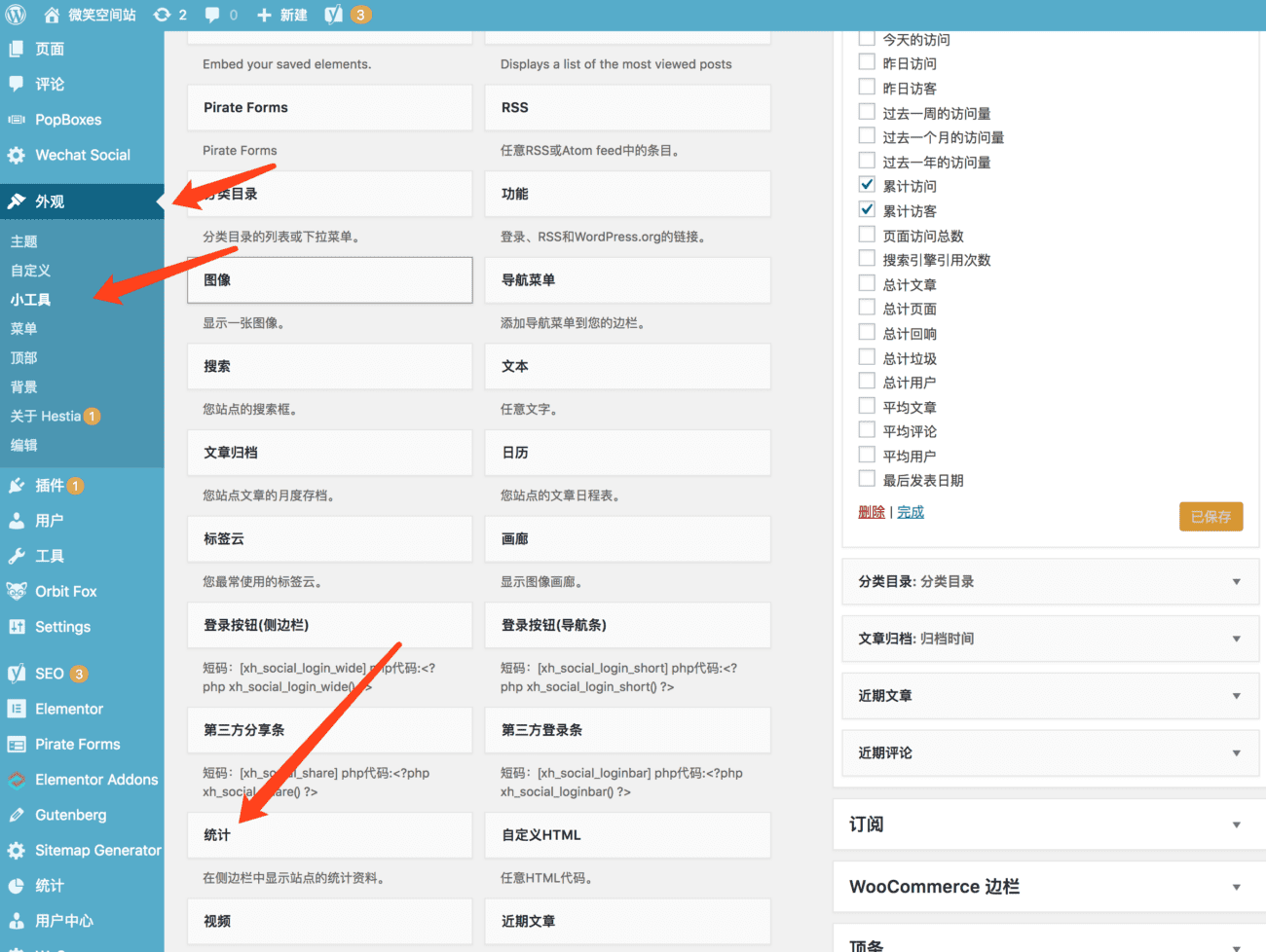Screen dimensions: 1266x952
Task: Uncheck the 累计访问 checkbox
Action: tap(867, 184)
